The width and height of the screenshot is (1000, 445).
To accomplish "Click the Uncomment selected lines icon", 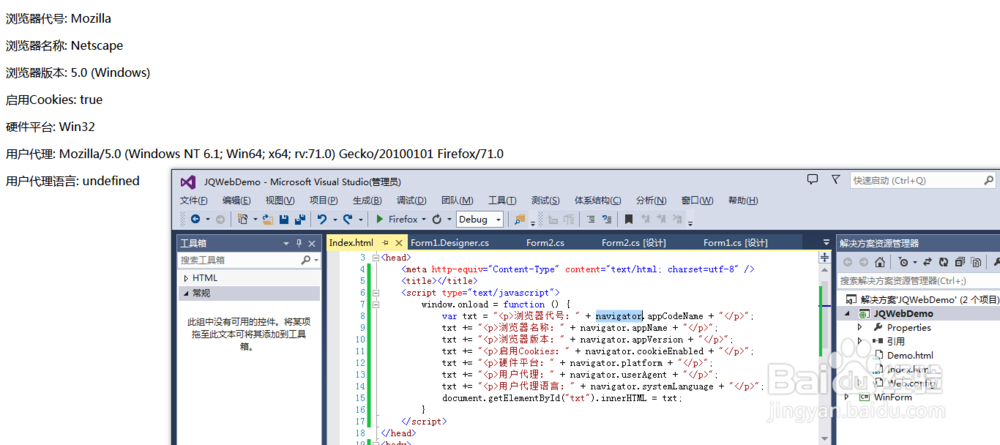I will click(x=607, y=219).
